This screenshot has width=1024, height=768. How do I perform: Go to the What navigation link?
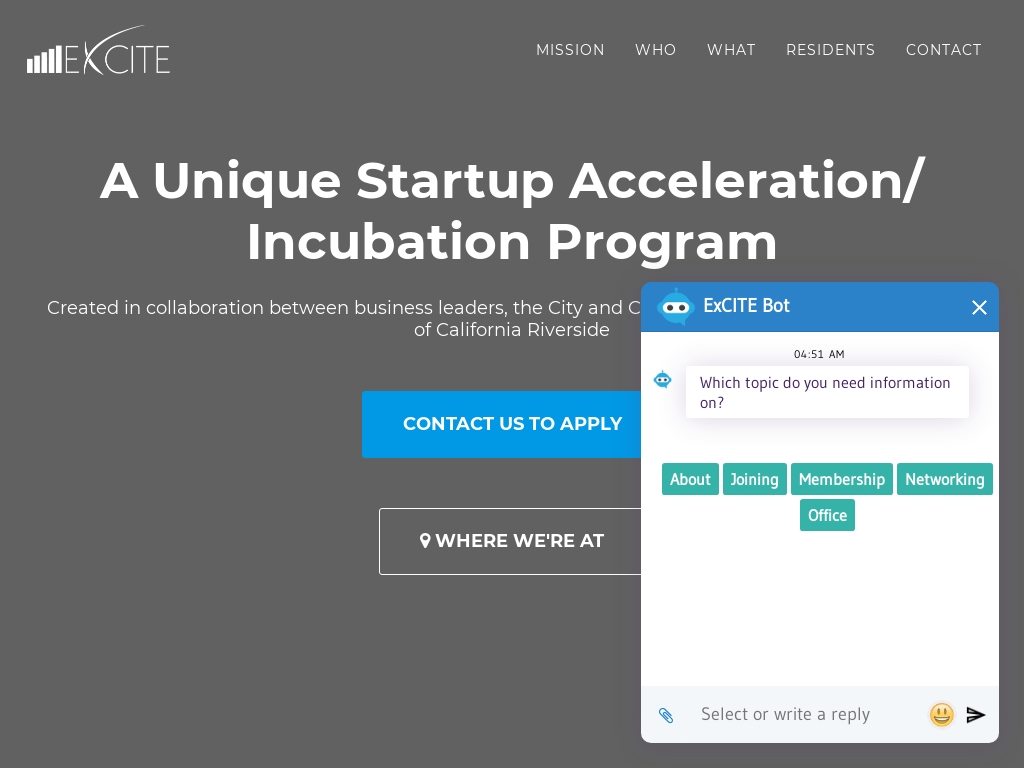(731, 50)
